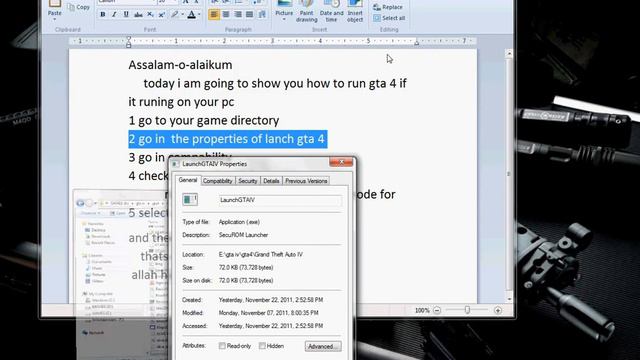Copy the selected text
Viewport: 640px width, 360px height.
coord(79,7)
